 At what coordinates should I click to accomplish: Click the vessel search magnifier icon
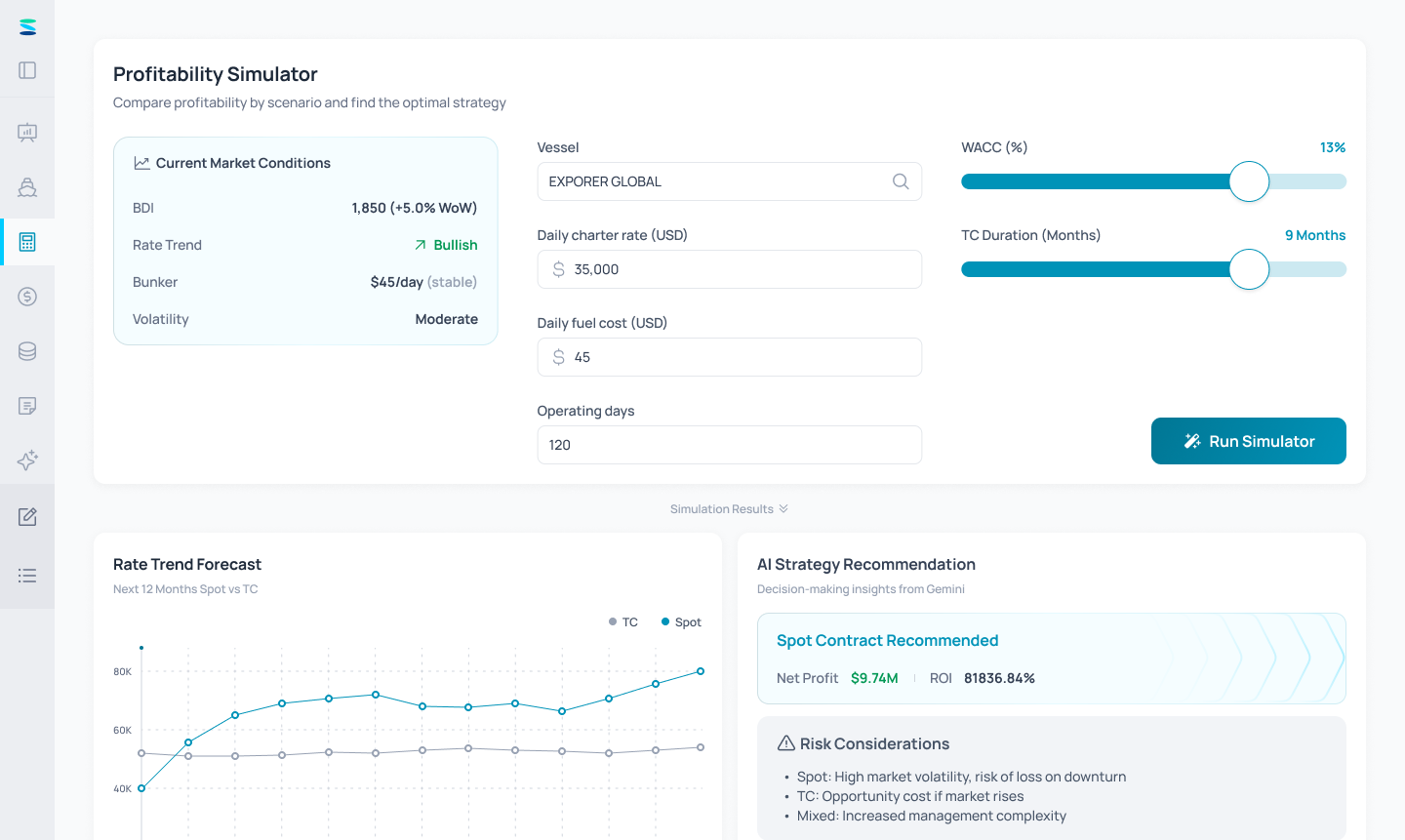pos(901,181)
